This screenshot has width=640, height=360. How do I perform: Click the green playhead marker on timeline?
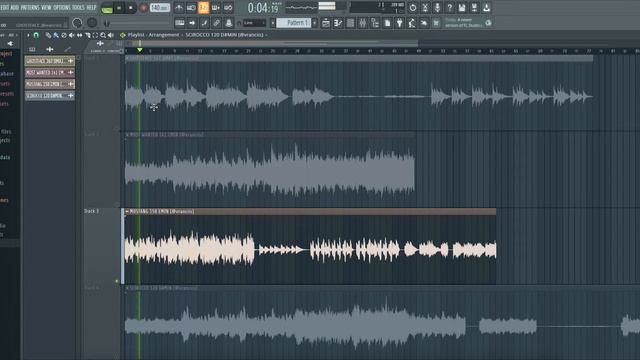coord(140,50)
